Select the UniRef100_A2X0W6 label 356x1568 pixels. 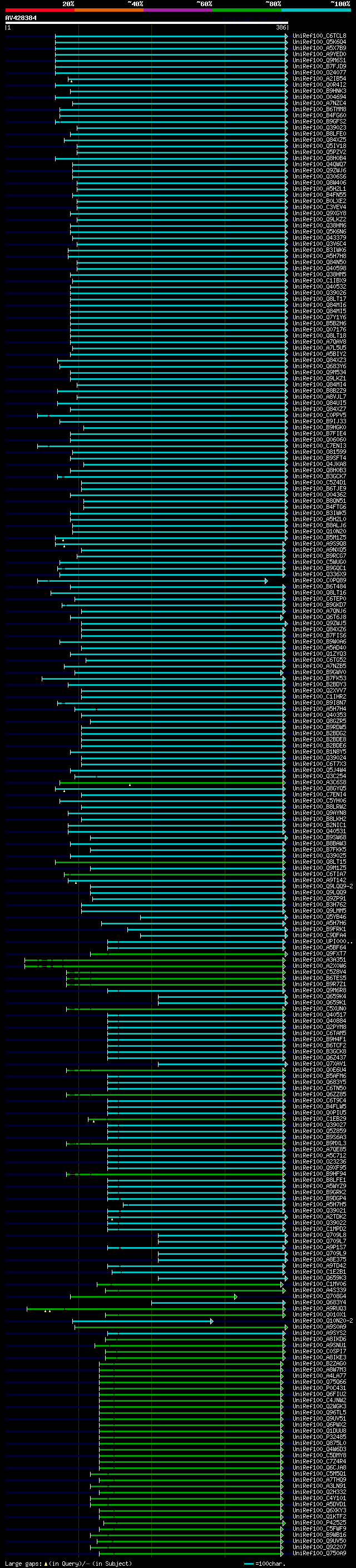(319, 966)
